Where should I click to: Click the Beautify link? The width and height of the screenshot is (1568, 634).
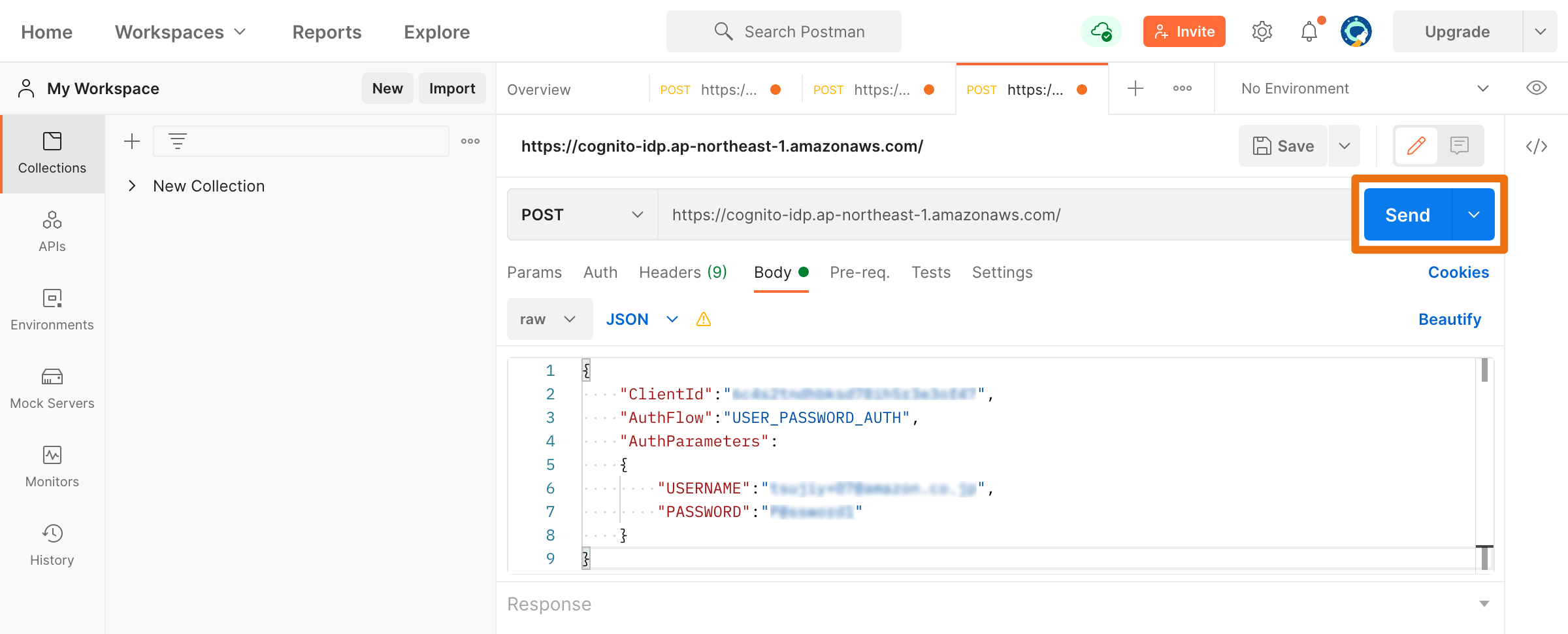coord(1450,319)
